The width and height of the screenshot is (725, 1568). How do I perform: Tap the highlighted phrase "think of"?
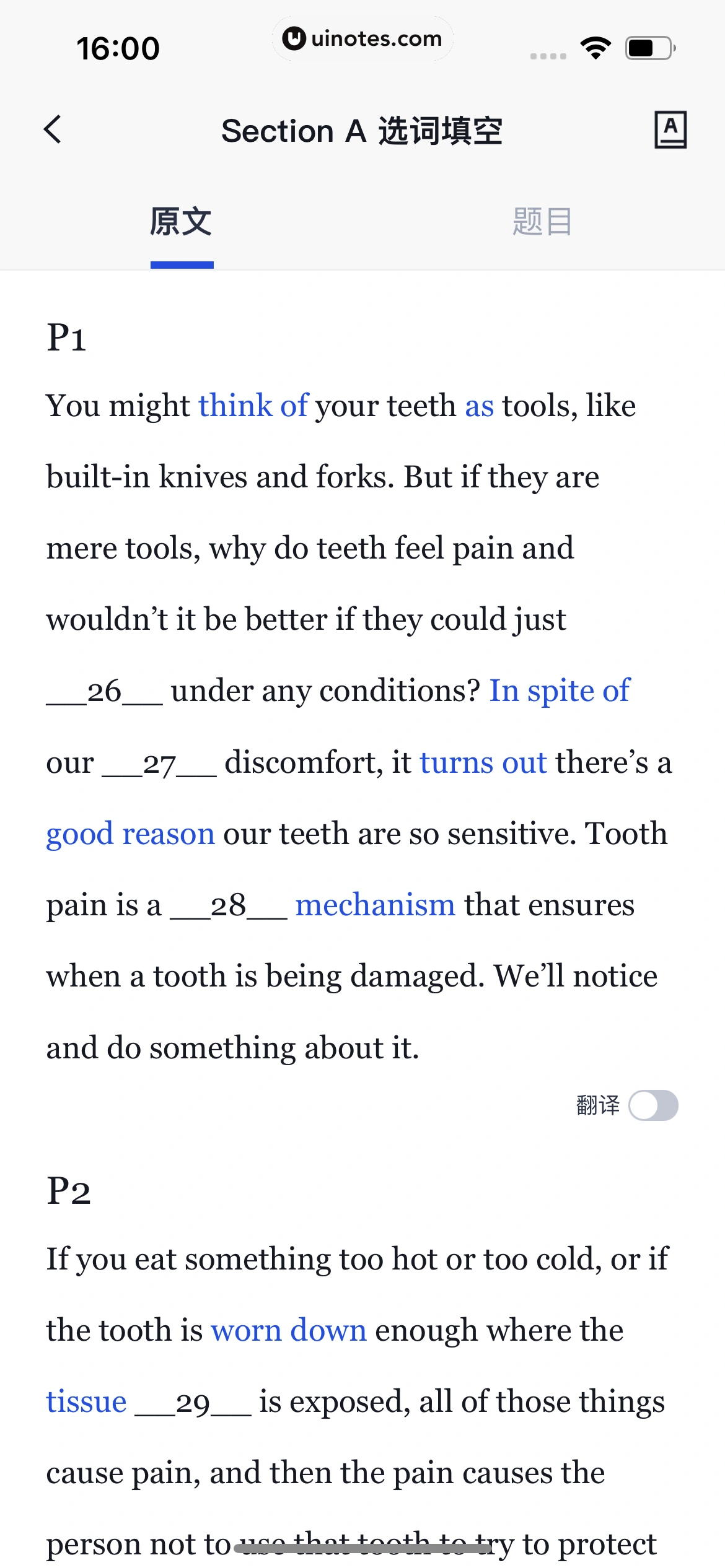pyautogui.click(x=253, y=406)
